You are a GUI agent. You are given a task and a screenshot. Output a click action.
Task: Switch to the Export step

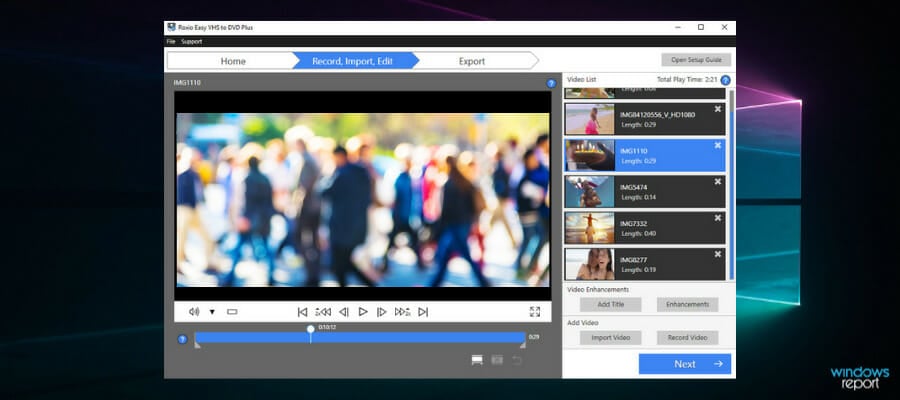point(472,61)
